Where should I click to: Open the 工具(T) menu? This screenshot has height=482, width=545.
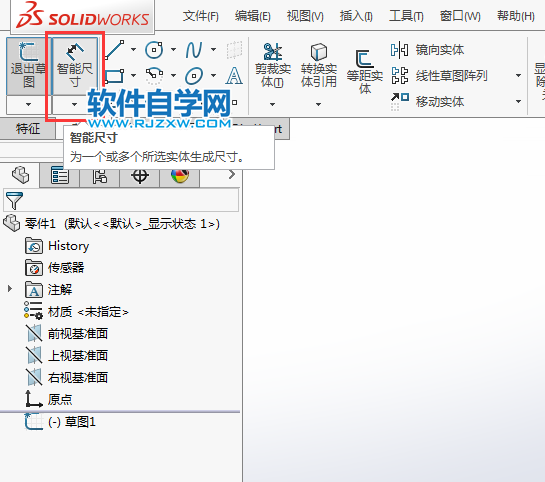pyautogui.click(x=406, y=16)
